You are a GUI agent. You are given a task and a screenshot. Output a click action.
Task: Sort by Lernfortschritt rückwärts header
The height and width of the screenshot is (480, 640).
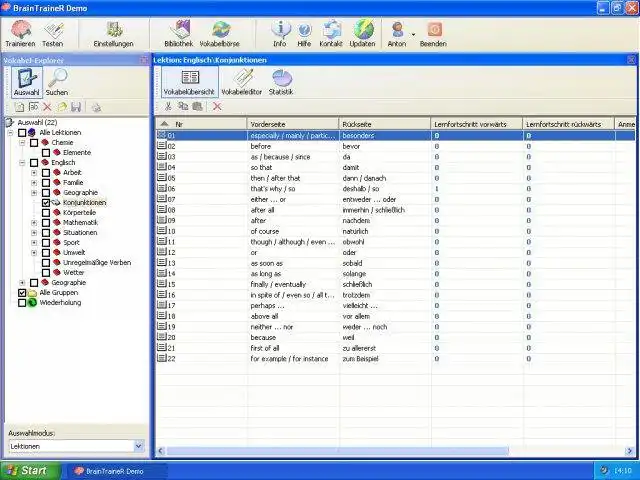pyautogui.click(x=569, y=124)
